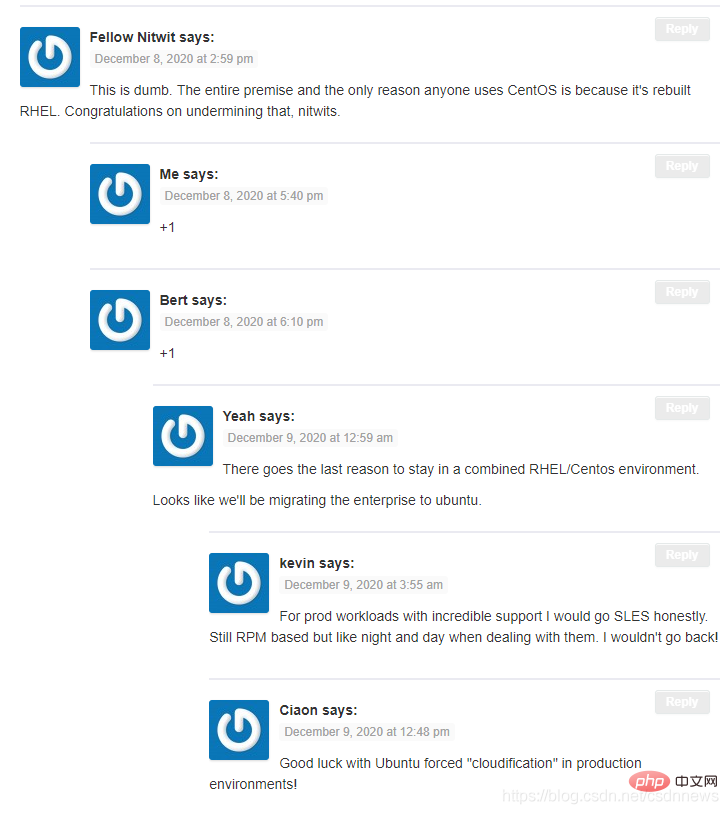Open the 6:10 pm comment timestamp link
The height and width of the screenshot is (814, 728).
(244, 322)
